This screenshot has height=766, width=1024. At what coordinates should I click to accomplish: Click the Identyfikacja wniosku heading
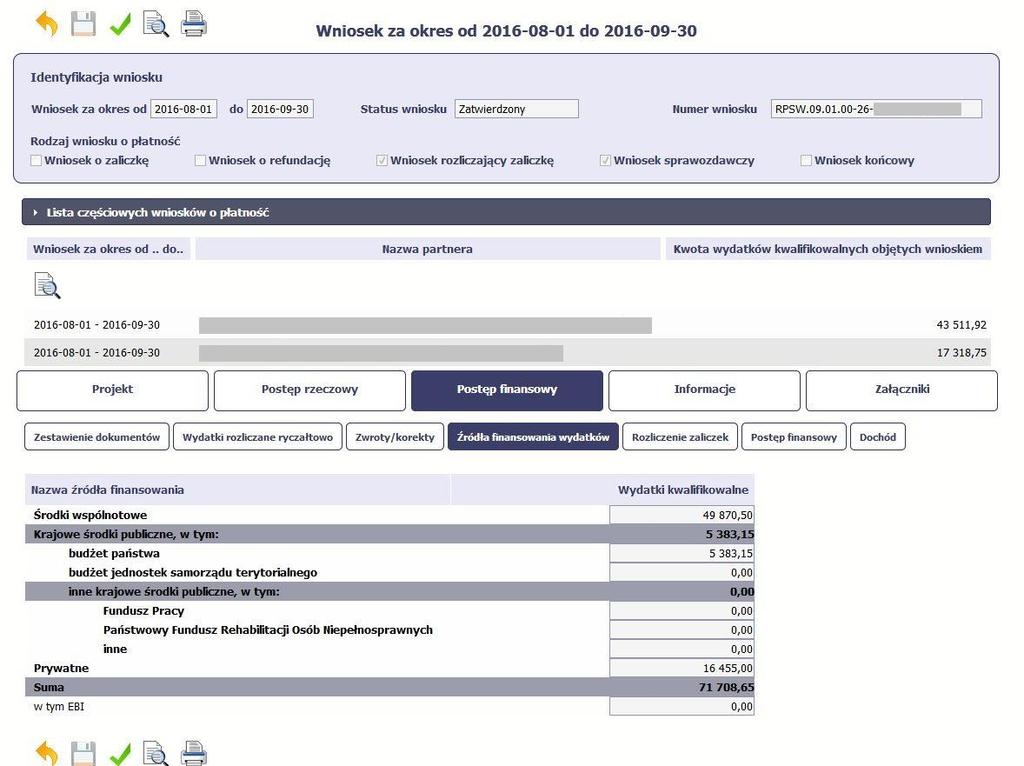[97, 77]
